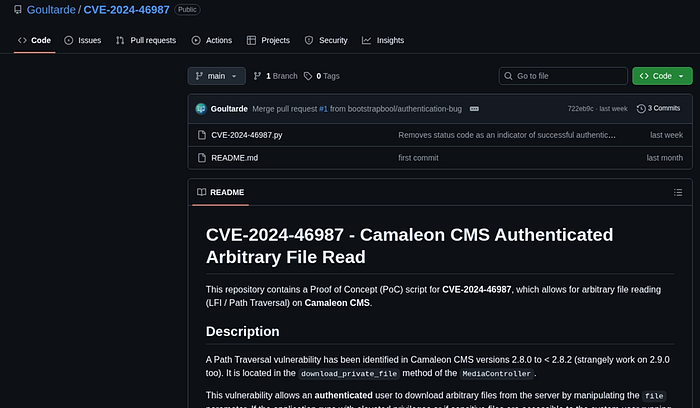The image size is (700, 408).
Task: View the 3 Commits history
Action: pos(658,108)
